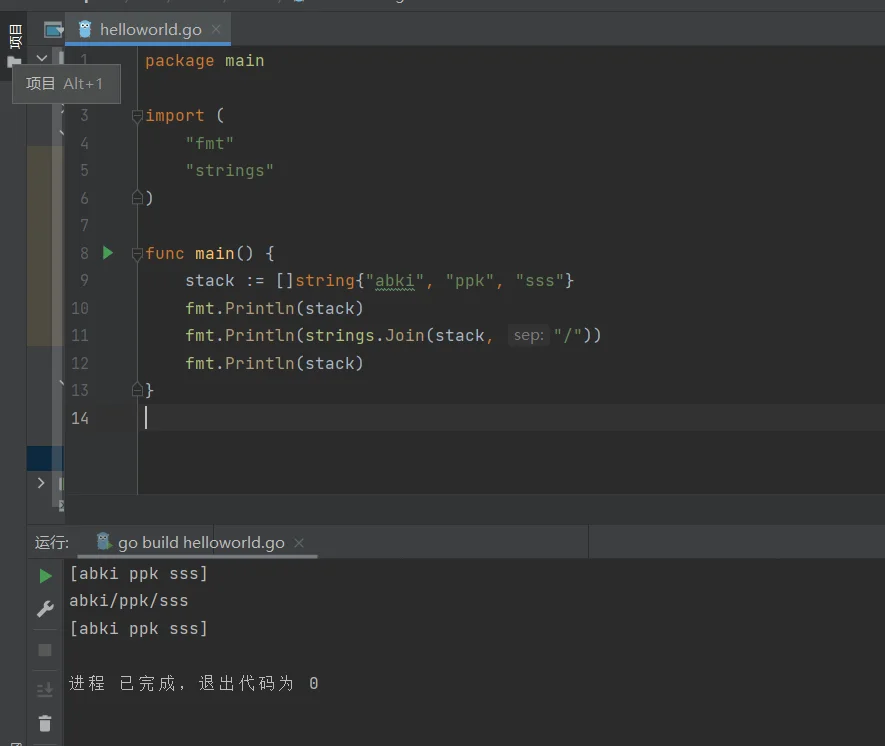The height and width of the screenshot is (746, 885).
Task: Click the 运行: label in run panel
Action: (x=52, y=543)
